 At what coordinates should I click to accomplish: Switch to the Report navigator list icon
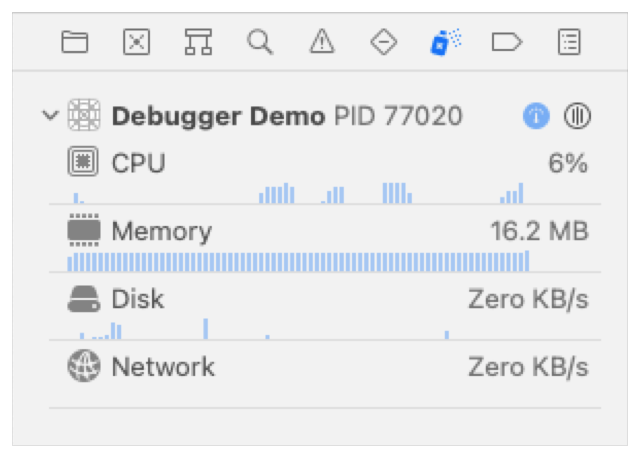point(569,42)
